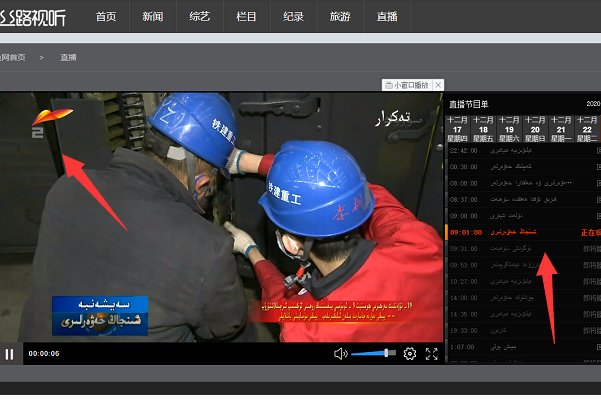
Task: Select the 09:31:00 upcoming program row
Action: tap(524, 249)
